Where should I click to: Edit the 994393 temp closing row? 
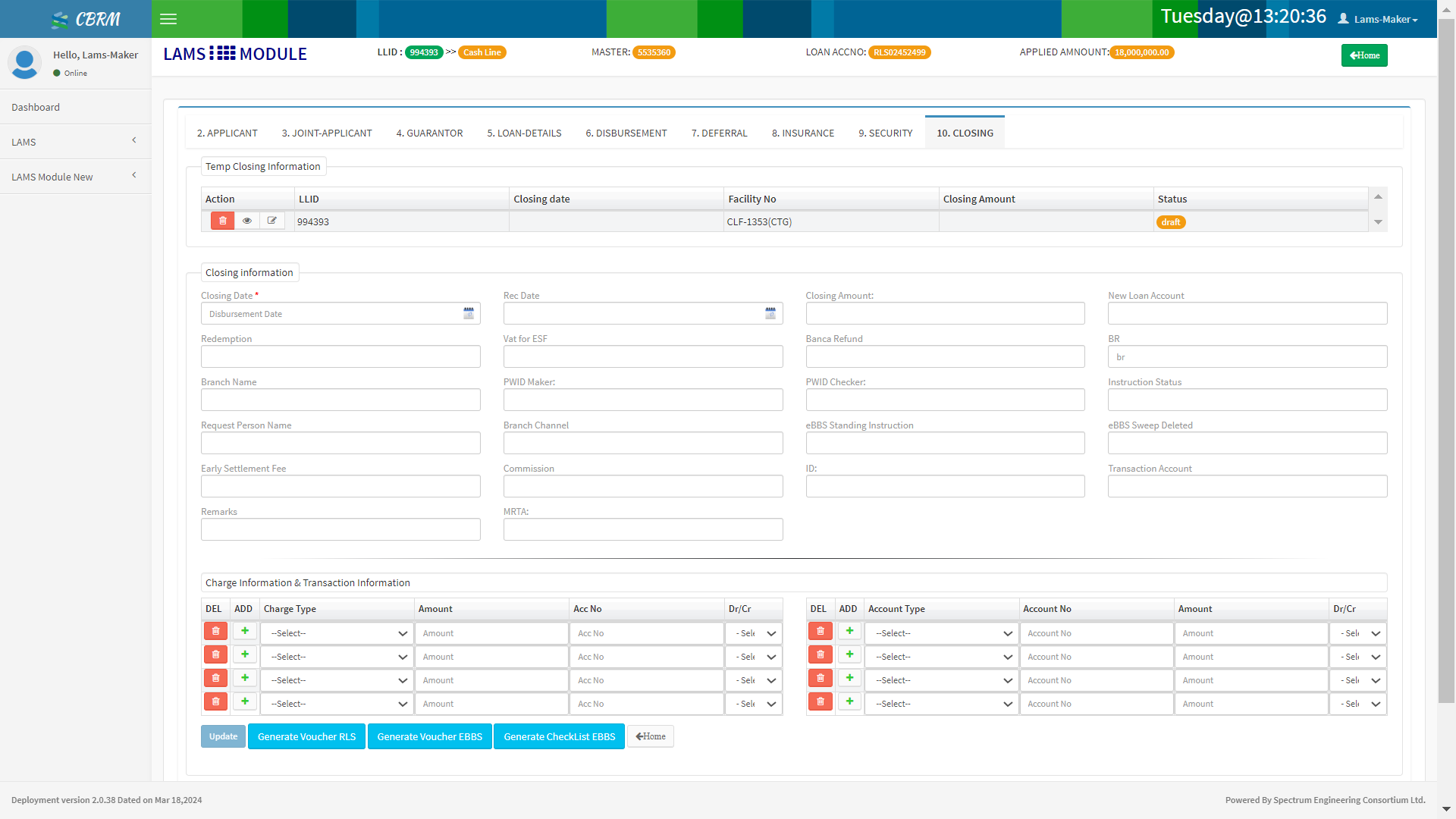pos(271,221)
